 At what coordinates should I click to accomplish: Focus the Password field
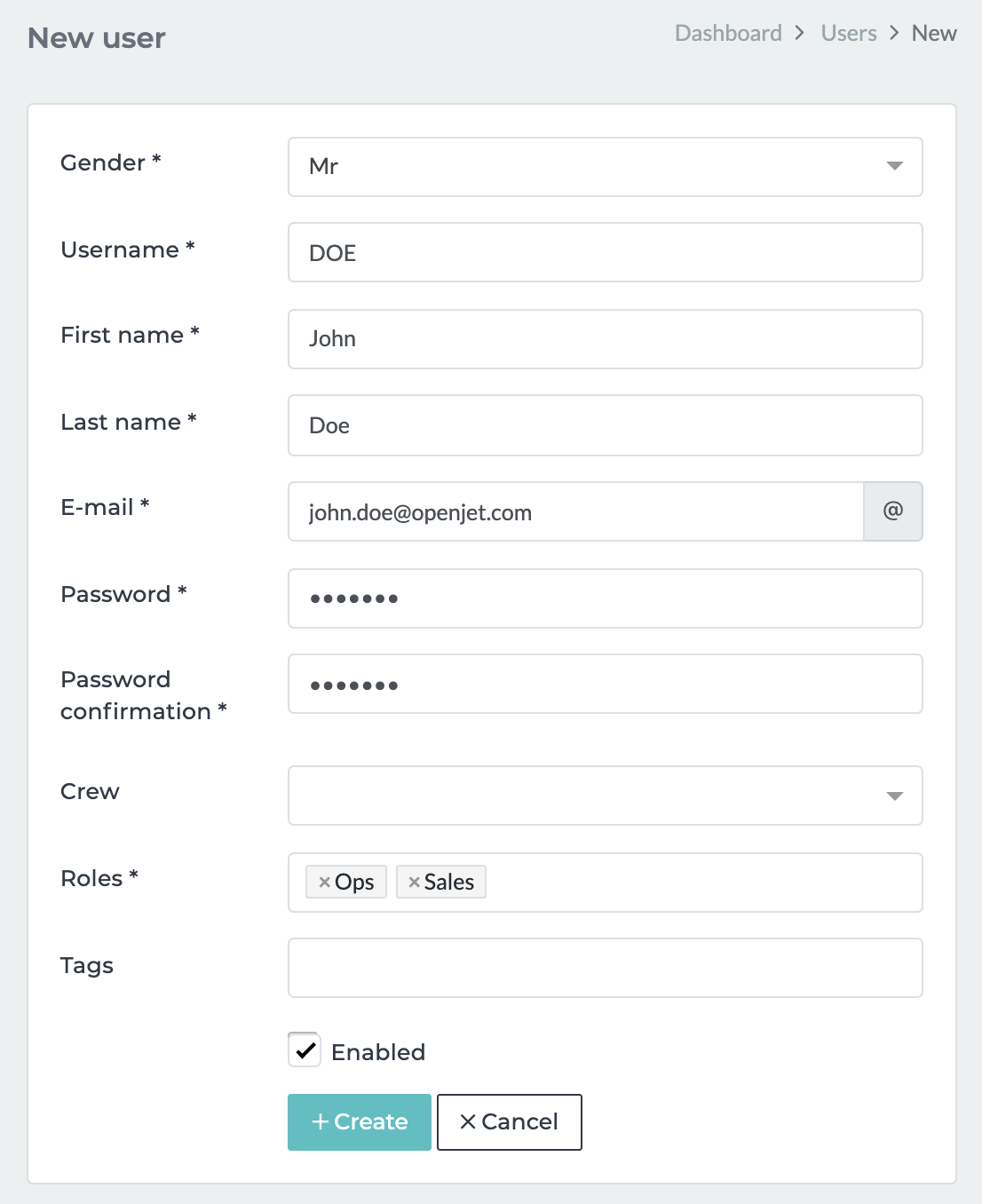[x=606, y=598]
